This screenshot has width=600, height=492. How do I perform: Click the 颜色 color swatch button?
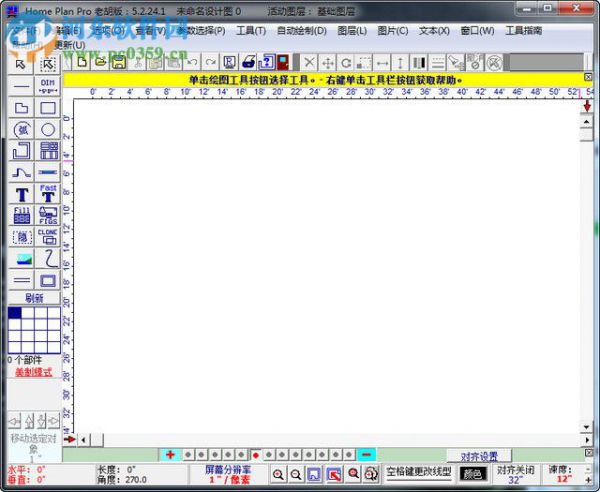tap(473, 474)
